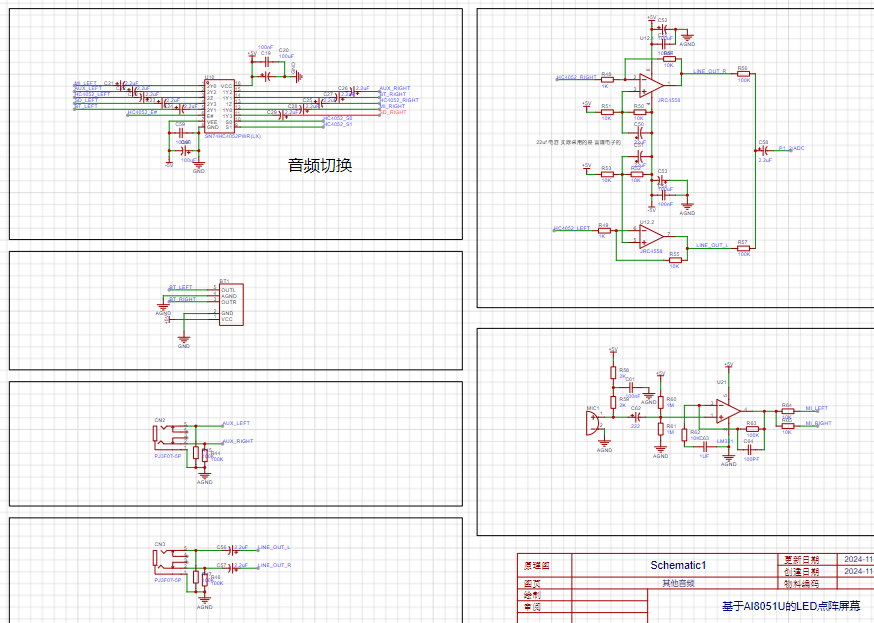Select the U21 LM321 op-amp triangle

pos(729,411)
